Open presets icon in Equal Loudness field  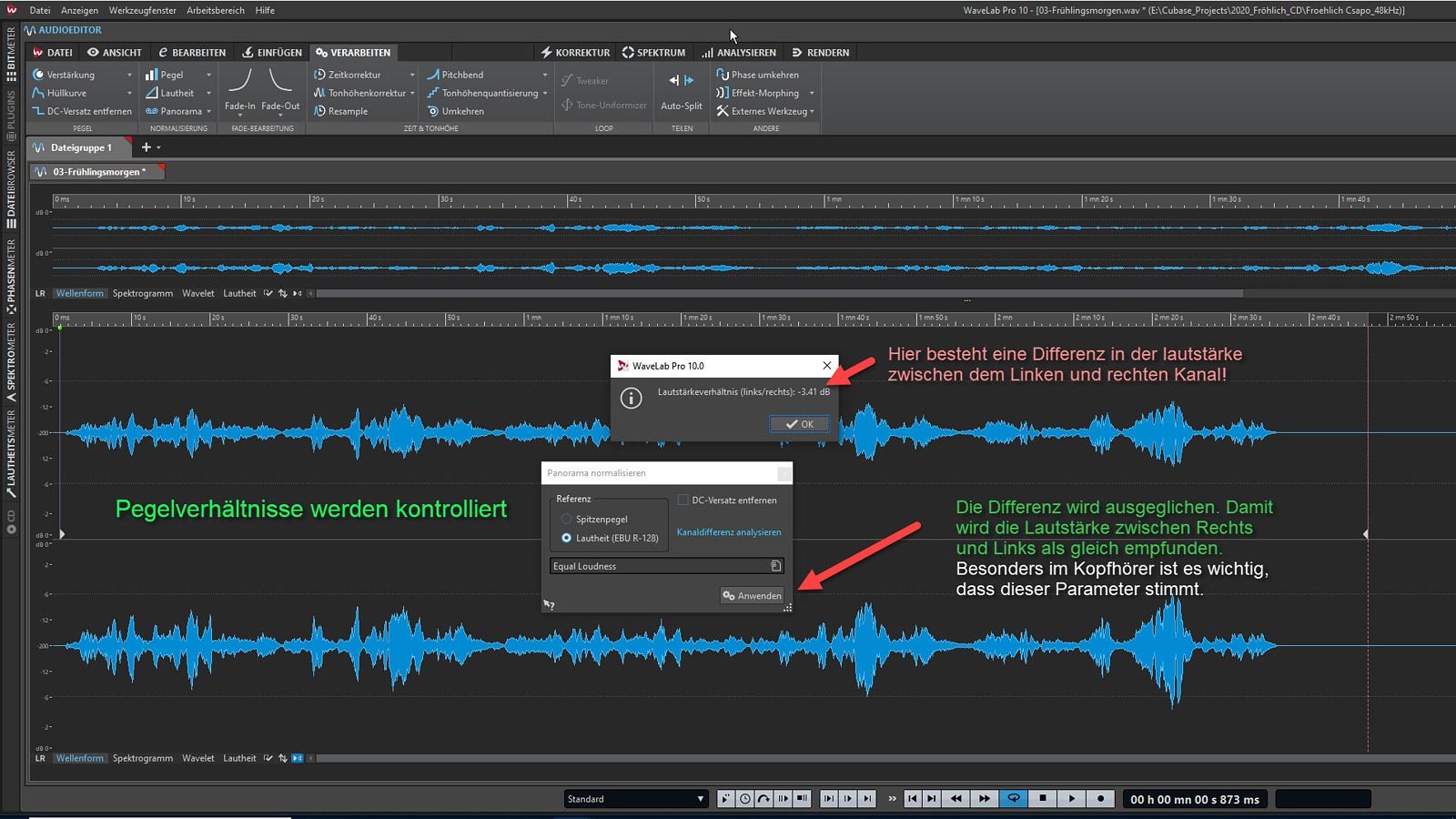[x=775, y=566]
